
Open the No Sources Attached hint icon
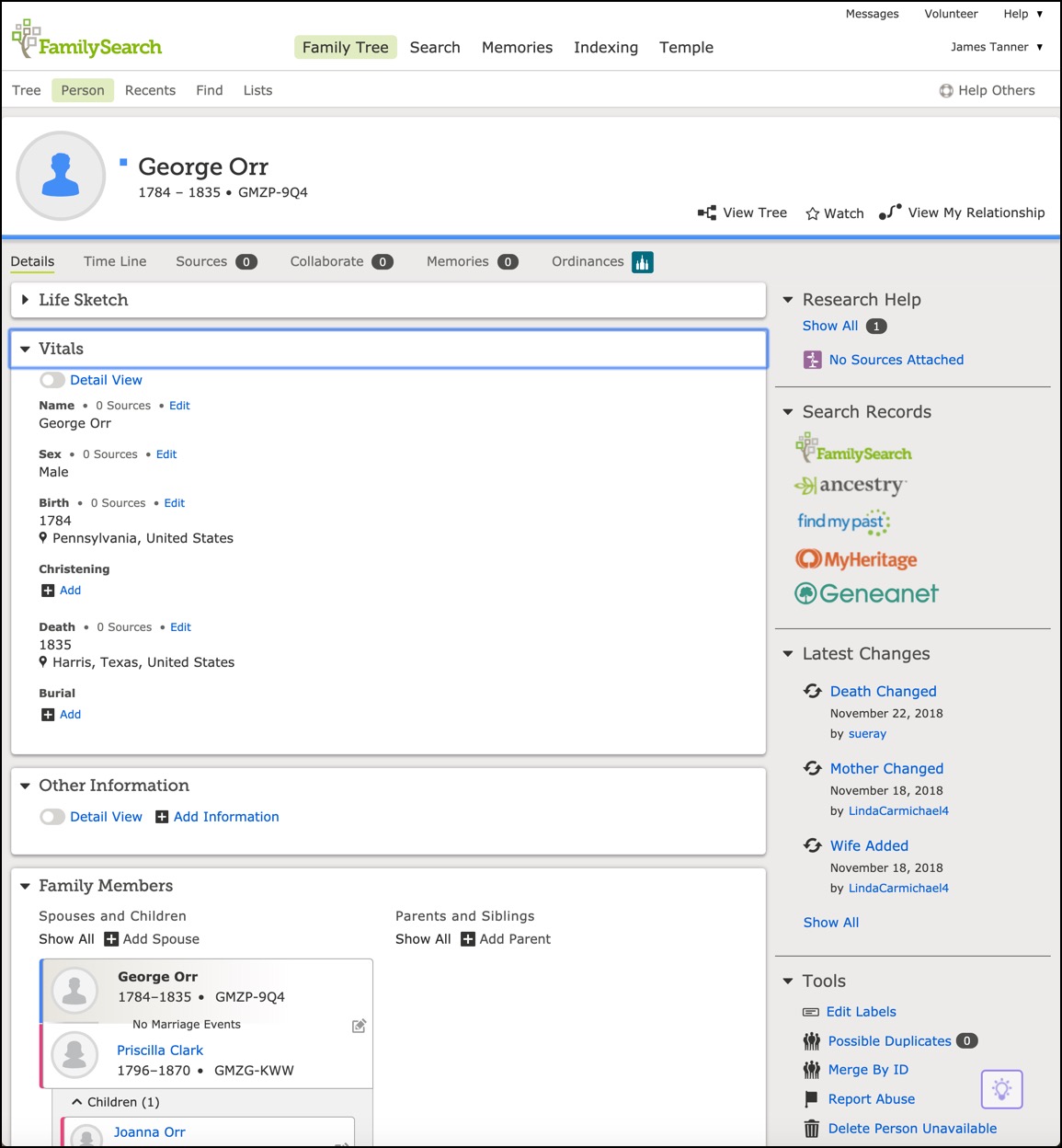pyautogui.click(x=813, y=360)
